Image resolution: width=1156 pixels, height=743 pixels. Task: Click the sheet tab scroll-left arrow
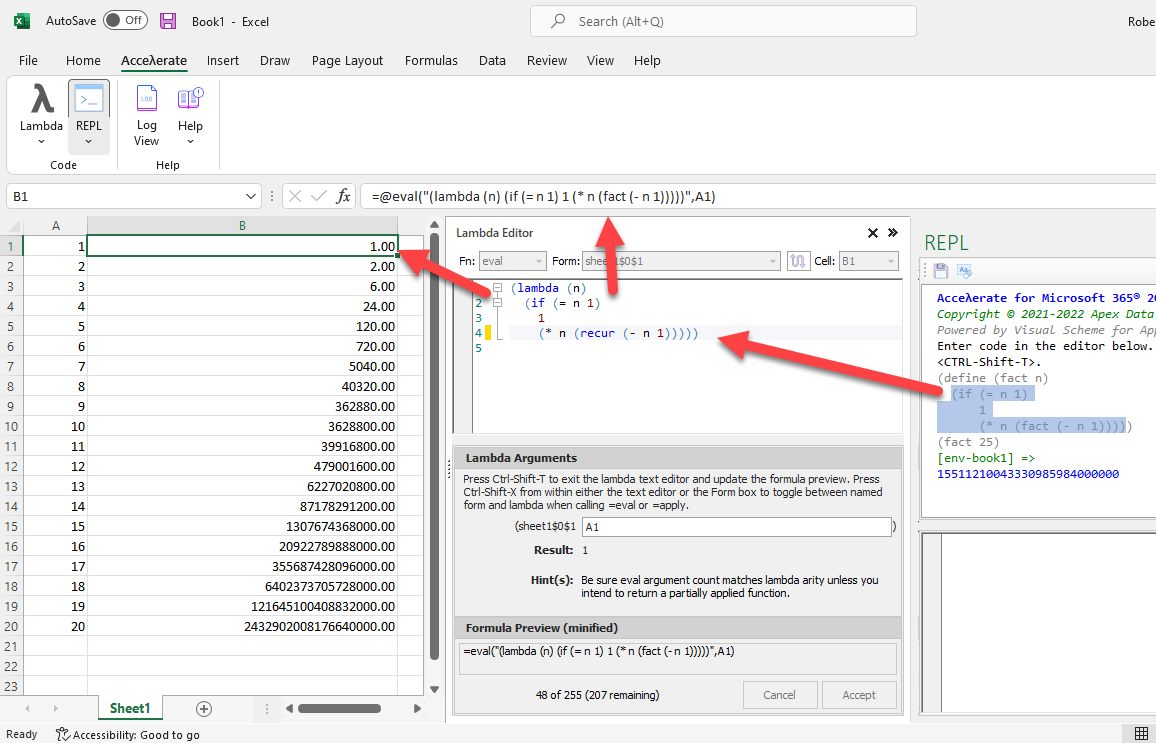(x=27, y=708)
